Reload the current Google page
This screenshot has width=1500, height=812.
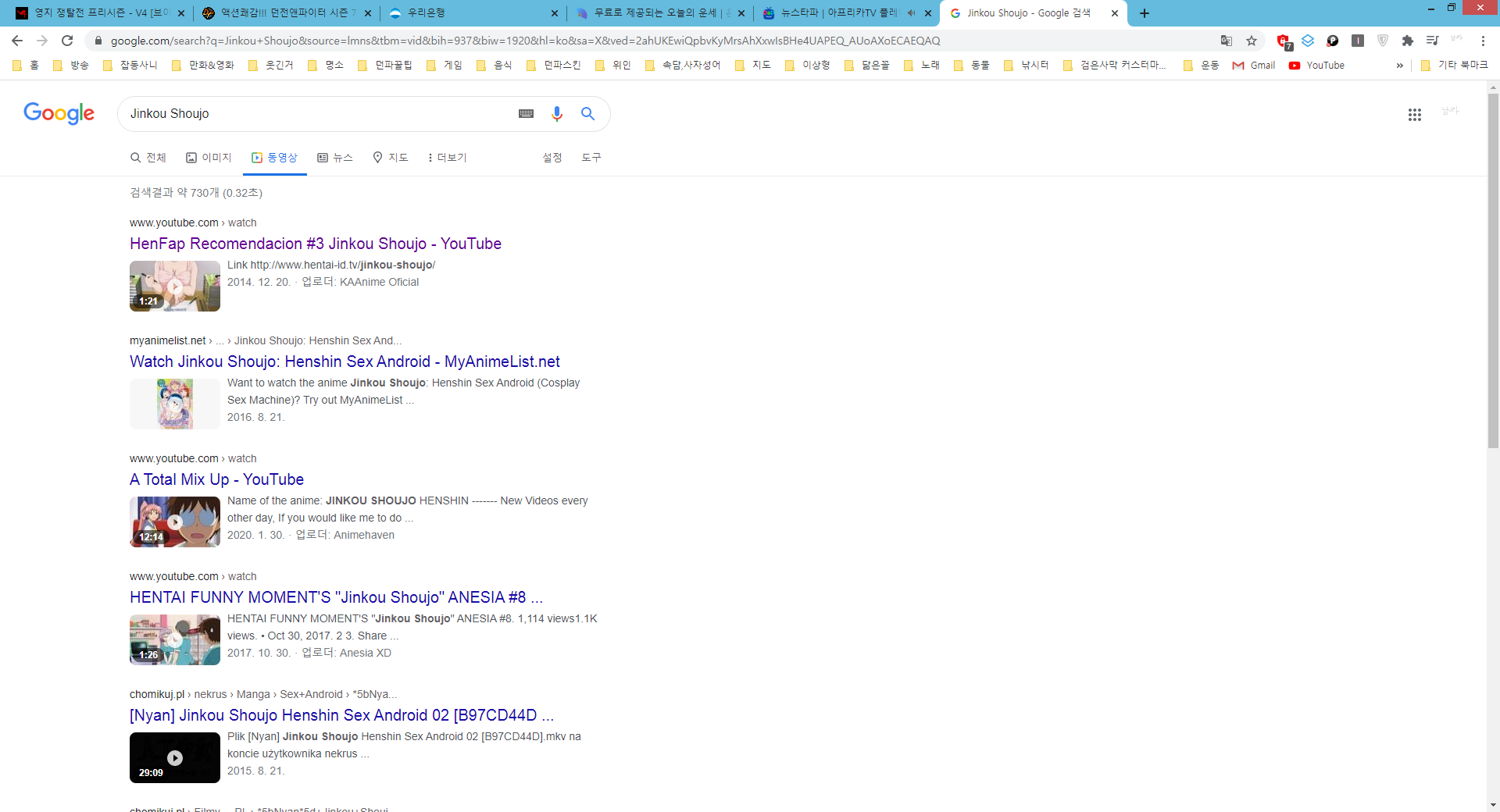(67, 41)
